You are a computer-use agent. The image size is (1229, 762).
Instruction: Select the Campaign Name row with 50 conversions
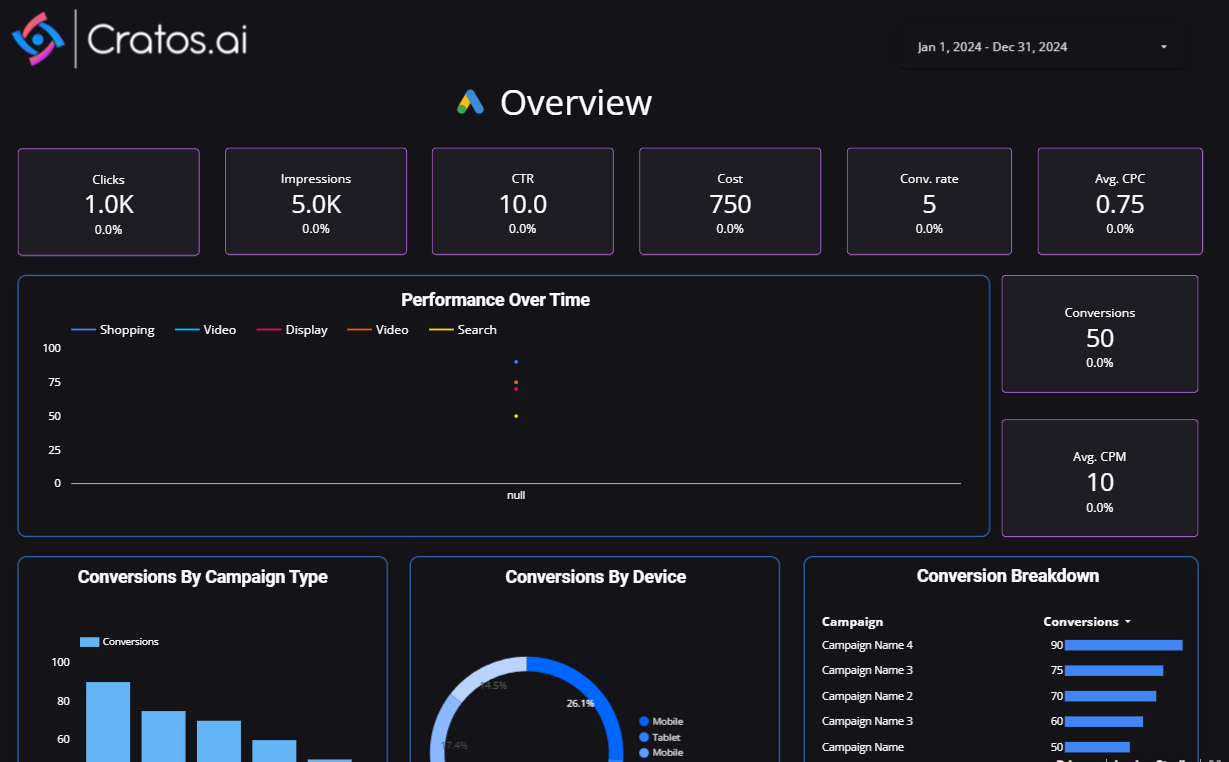coord(1003,747)
